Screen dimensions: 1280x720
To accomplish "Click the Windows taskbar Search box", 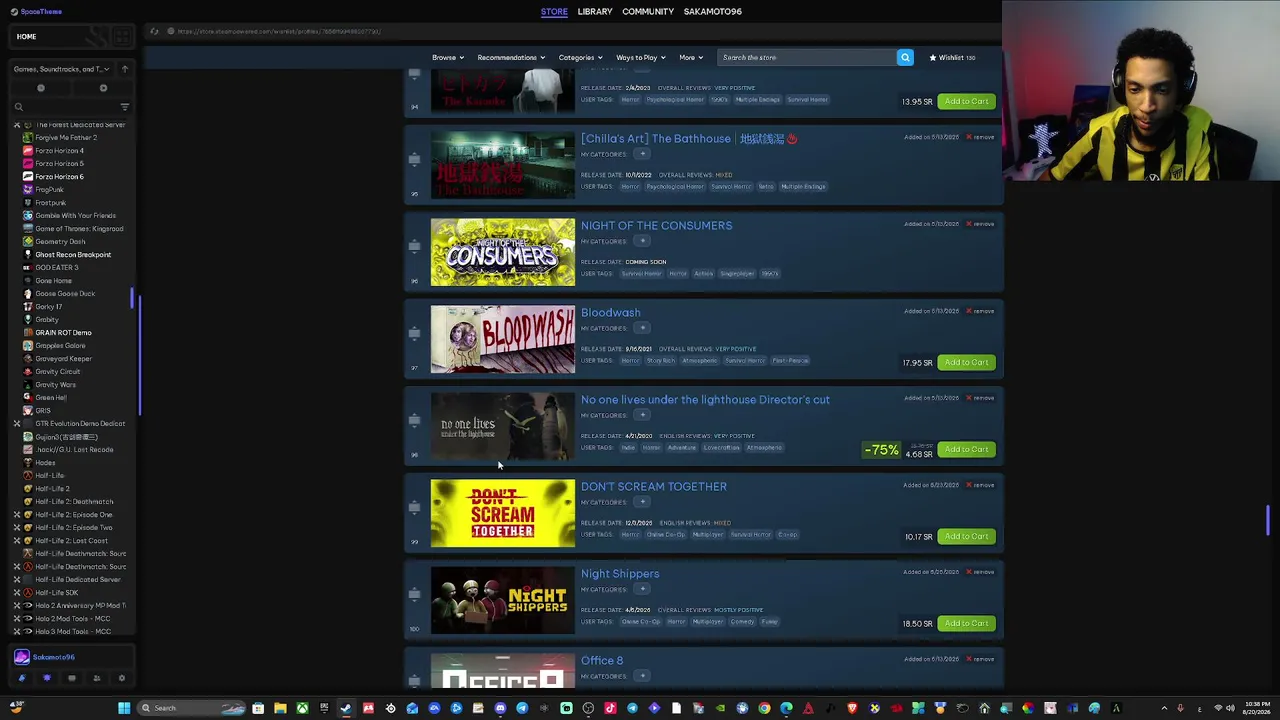I will pyautogui.click(x=192, y=708).
